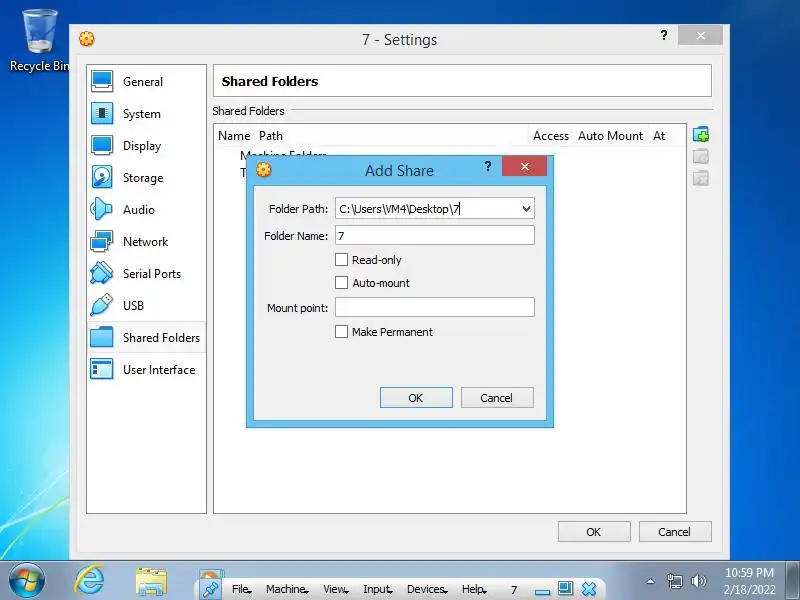This screenshot has height=600, width=800.
Task: Click Cancel in the Add Share dialog
Action: coord(497,397)
